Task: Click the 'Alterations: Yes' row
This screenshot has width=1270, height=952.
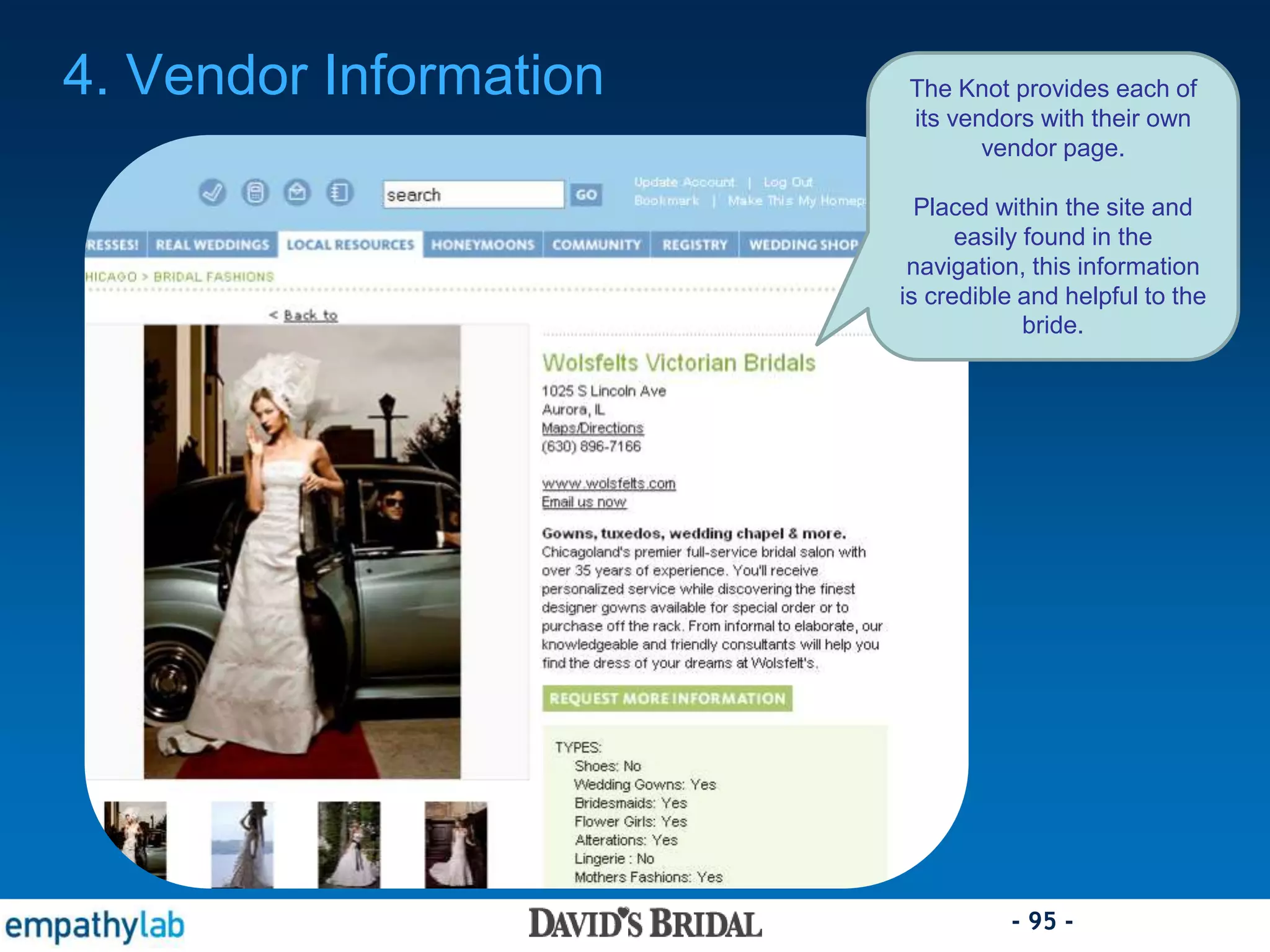Action: (626, 840)
